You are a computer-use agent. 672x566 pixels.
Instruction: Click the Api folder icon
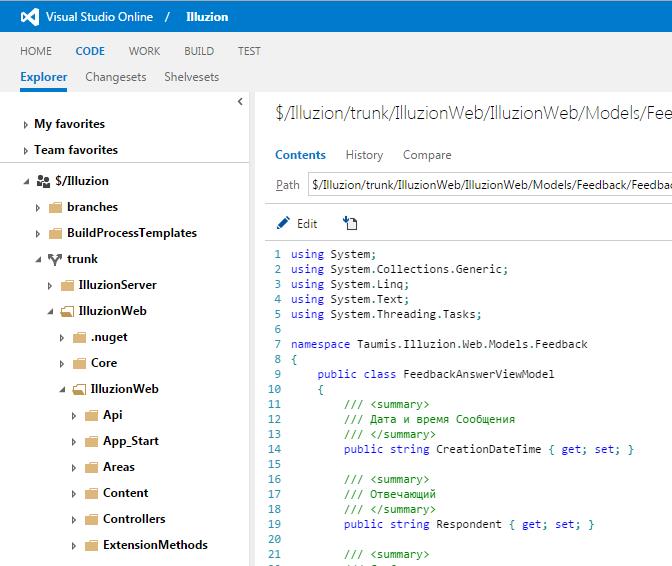click(91, 416)
